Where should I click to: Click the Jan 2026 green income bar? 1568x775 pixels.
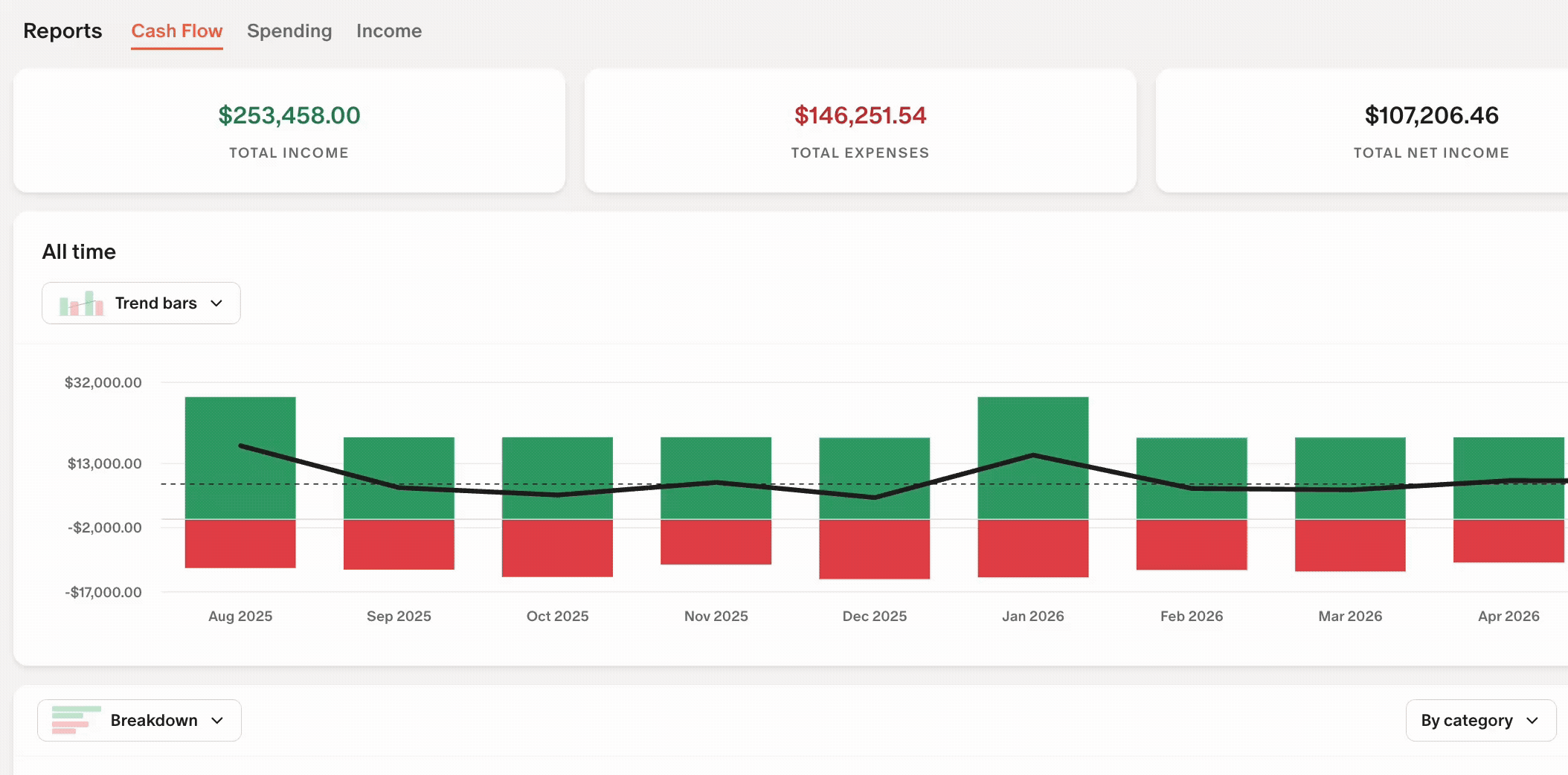pos(1033,457)
